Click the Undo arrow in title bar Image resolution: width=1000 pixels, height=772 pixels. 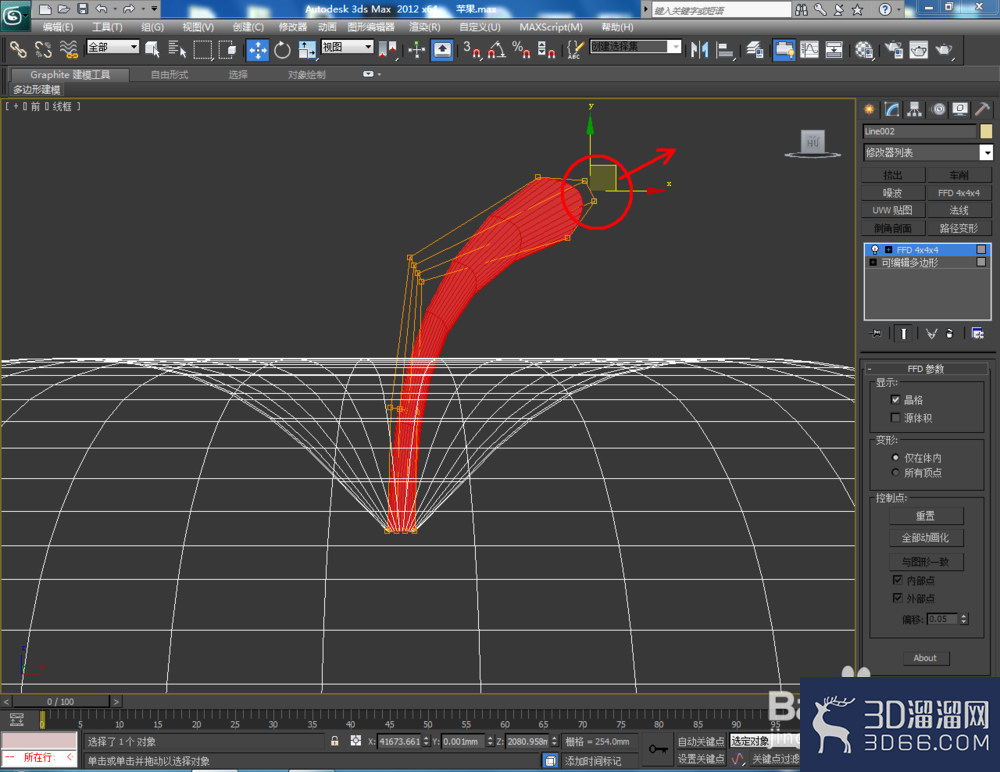click(101, 9)
